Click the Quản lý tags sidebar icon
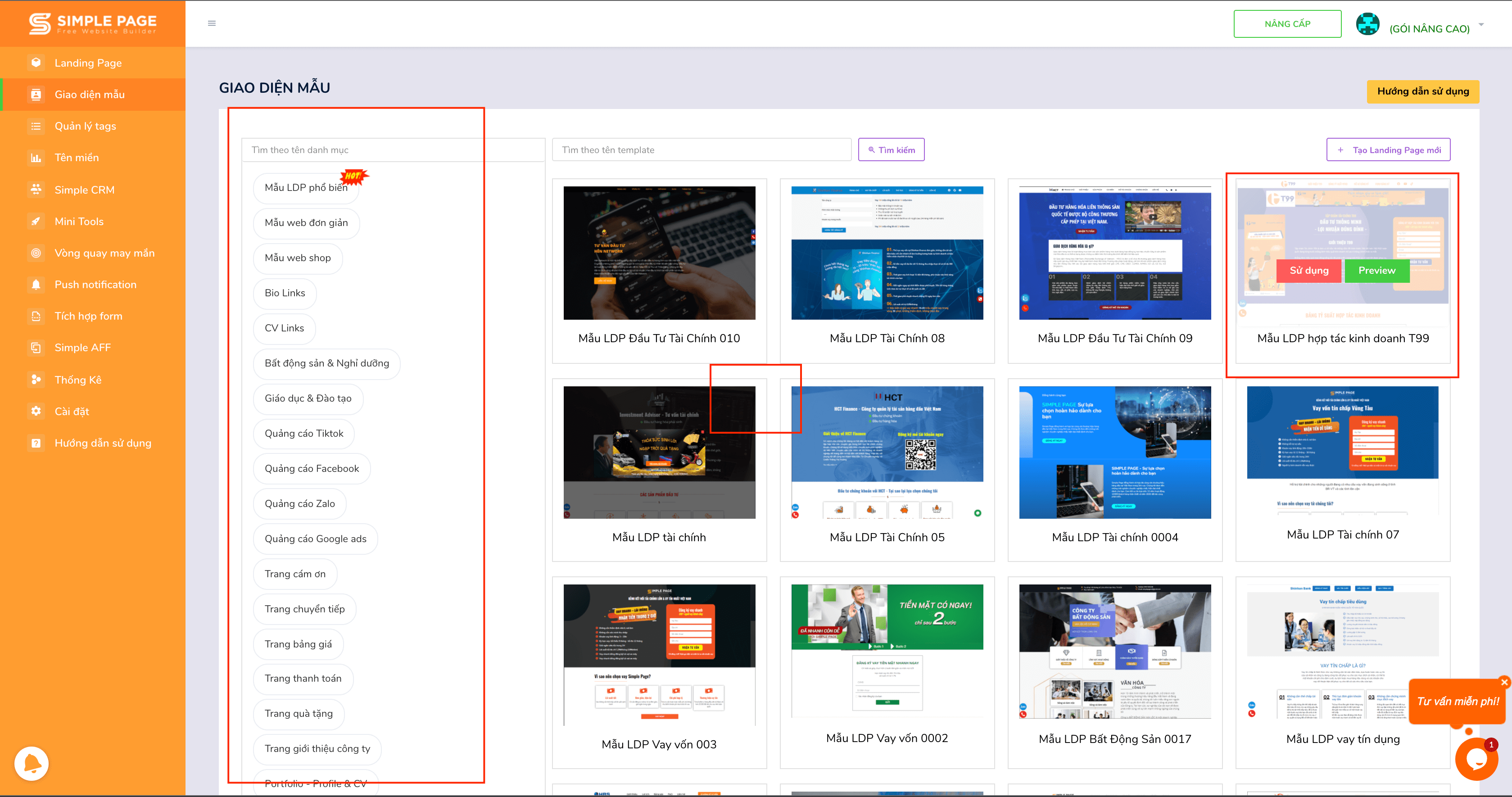This screenshot has width=1512, height=797. [36, 125]
